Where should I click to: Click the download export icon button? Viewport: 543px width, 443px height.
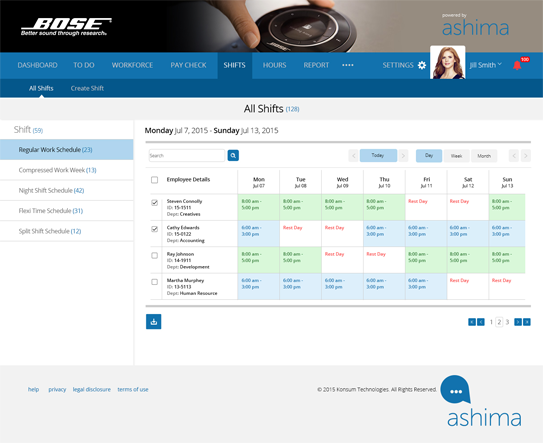(153, 322)
